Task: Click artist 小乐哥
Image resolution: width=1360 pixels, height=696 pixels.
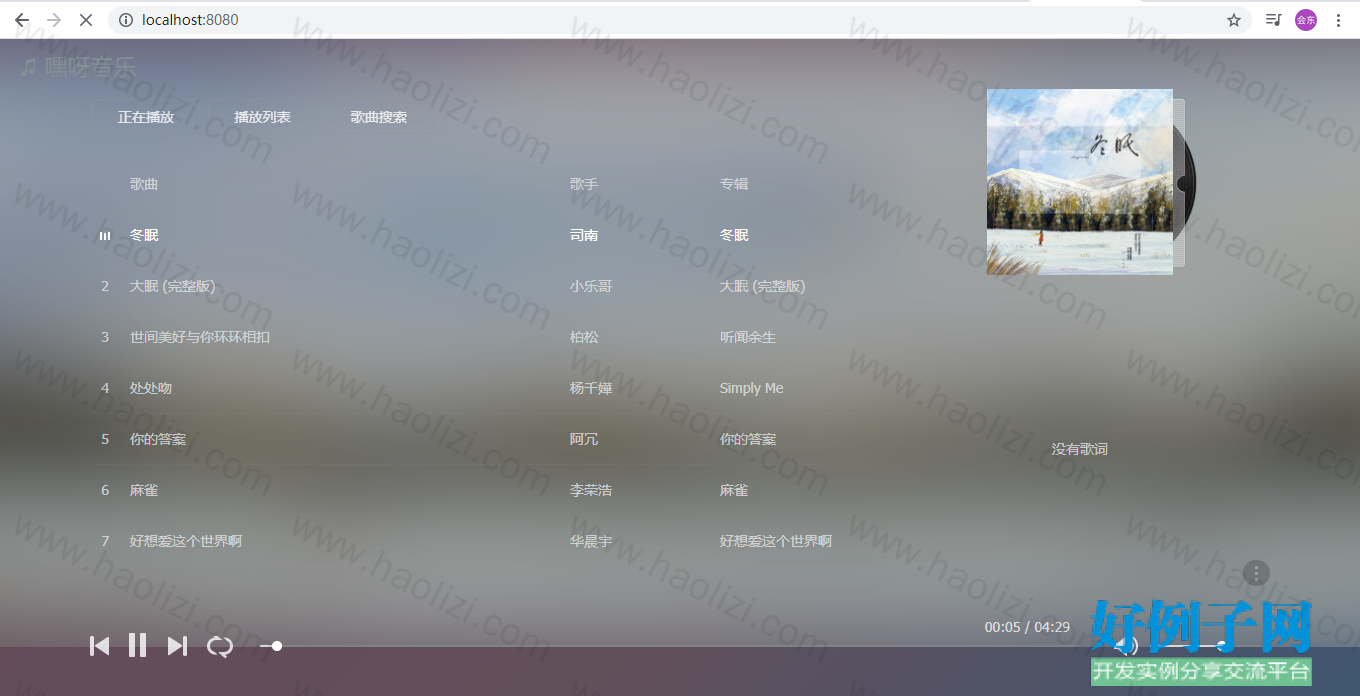Action: click(591, 286)
